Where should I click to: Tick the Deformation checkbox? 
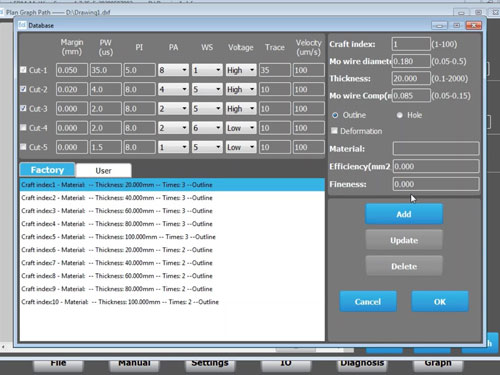[x=334, y=131]
